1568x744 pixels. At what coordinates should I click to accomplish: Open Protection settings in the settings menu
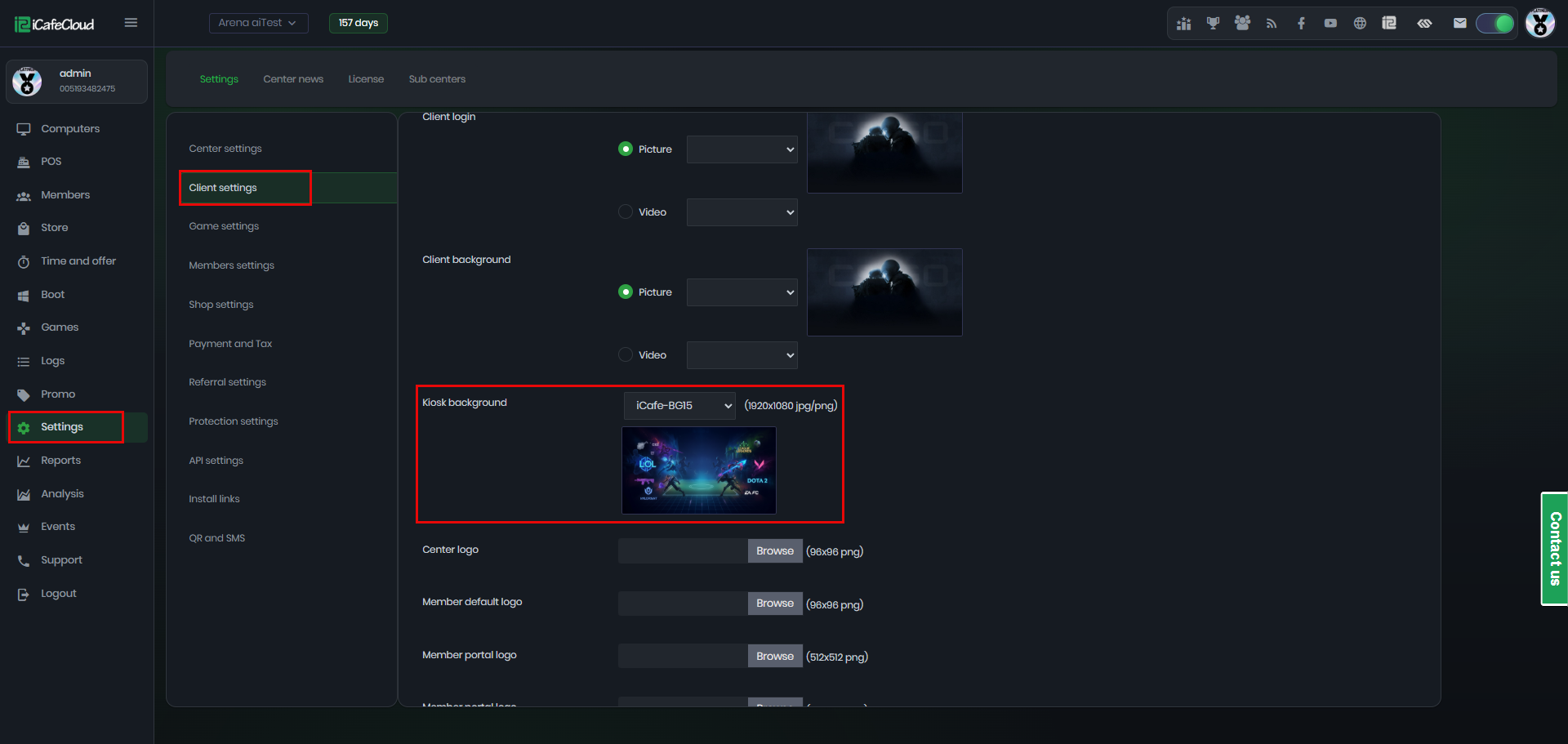click(x=234, y=421)
